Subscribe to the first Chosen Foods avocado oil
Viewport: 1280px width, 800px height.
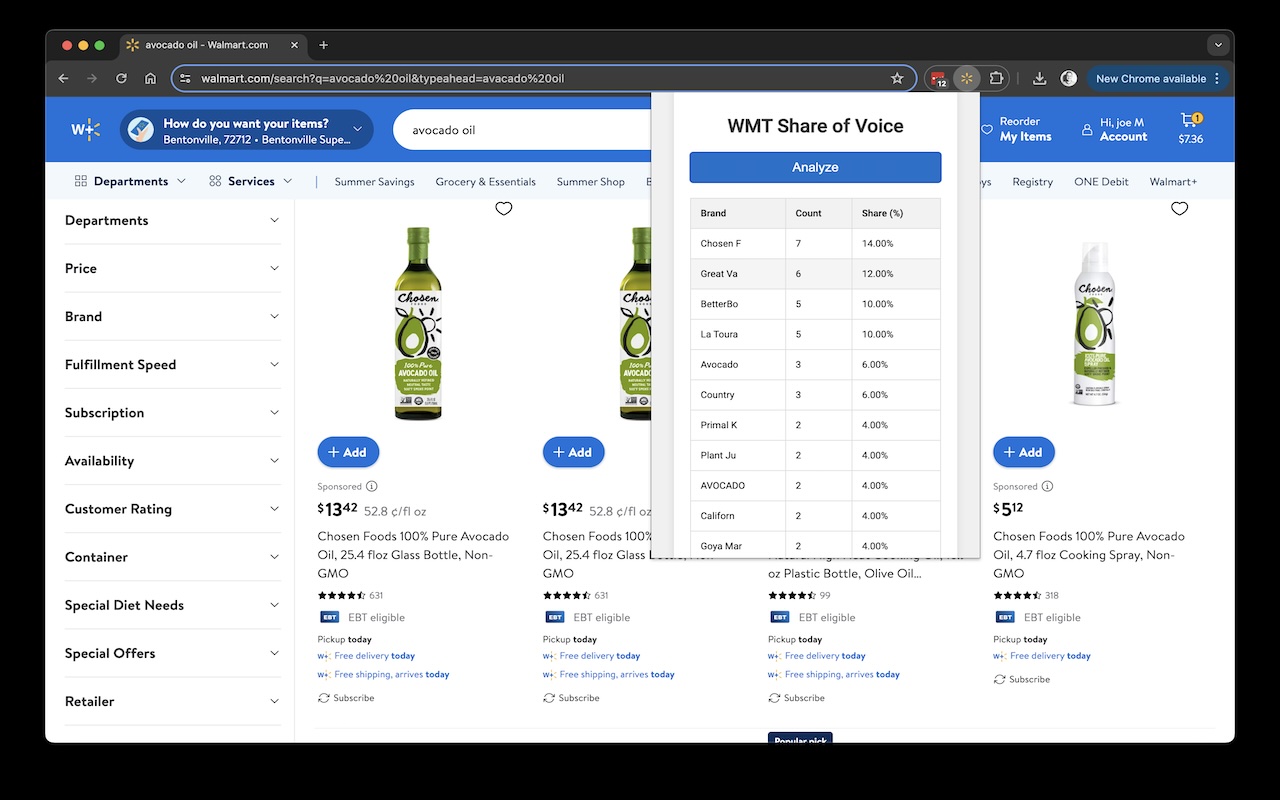346,698
